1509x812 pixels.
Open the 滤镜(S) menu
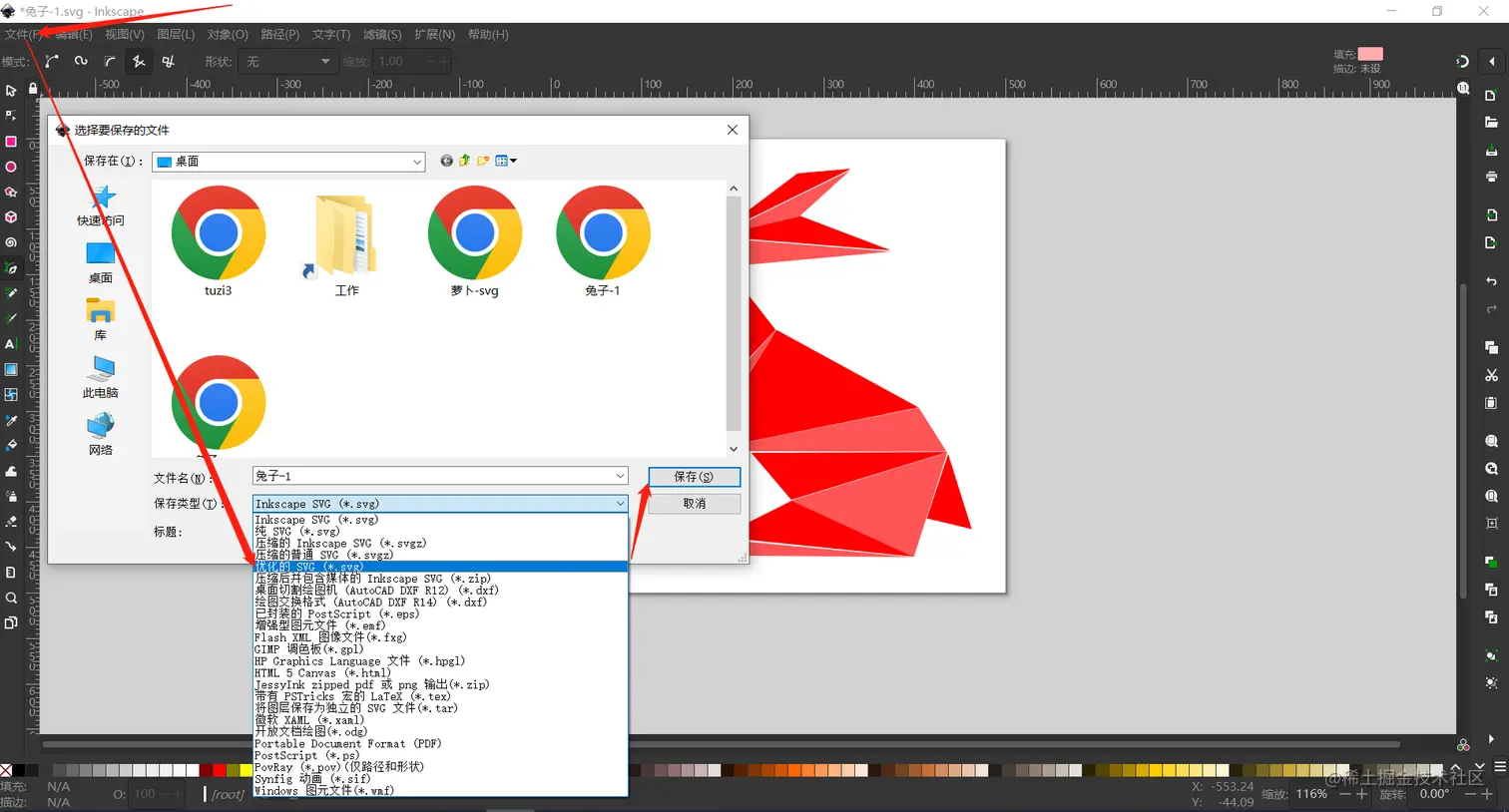[382, 35]
